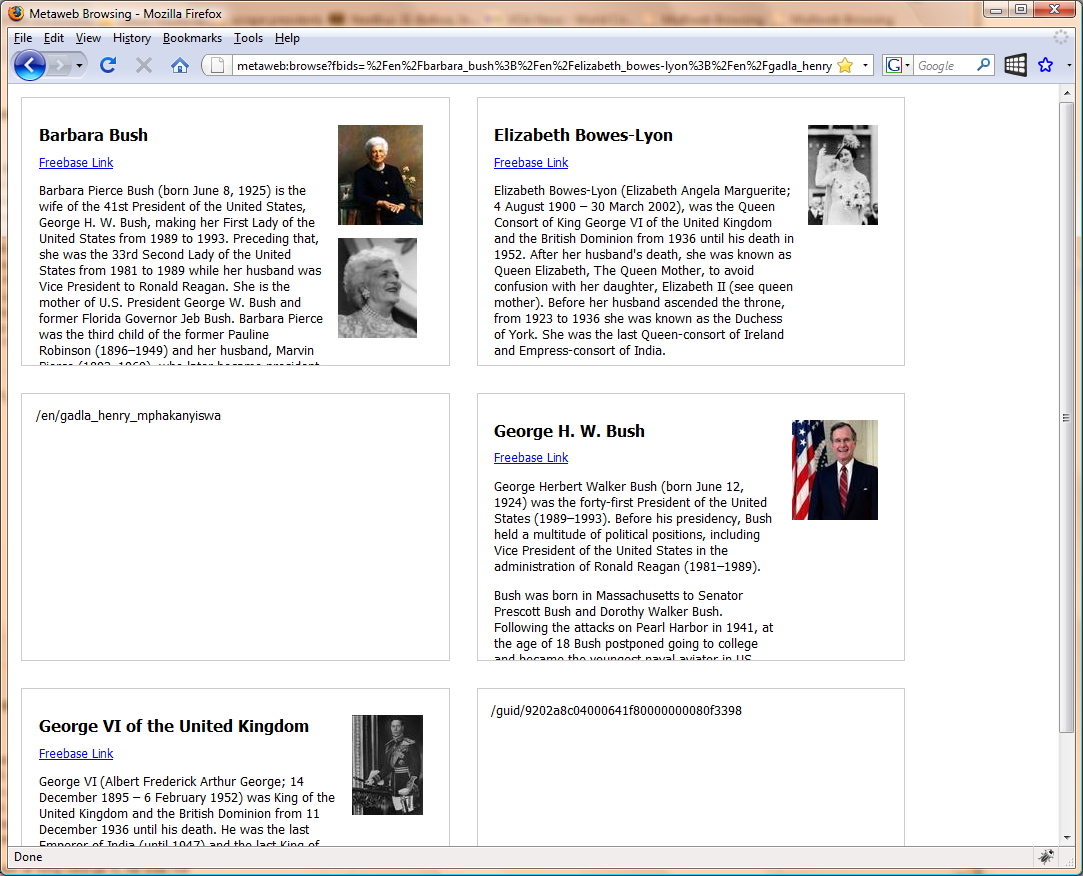
Task: Reload the current page
Action: click(108, 65)
